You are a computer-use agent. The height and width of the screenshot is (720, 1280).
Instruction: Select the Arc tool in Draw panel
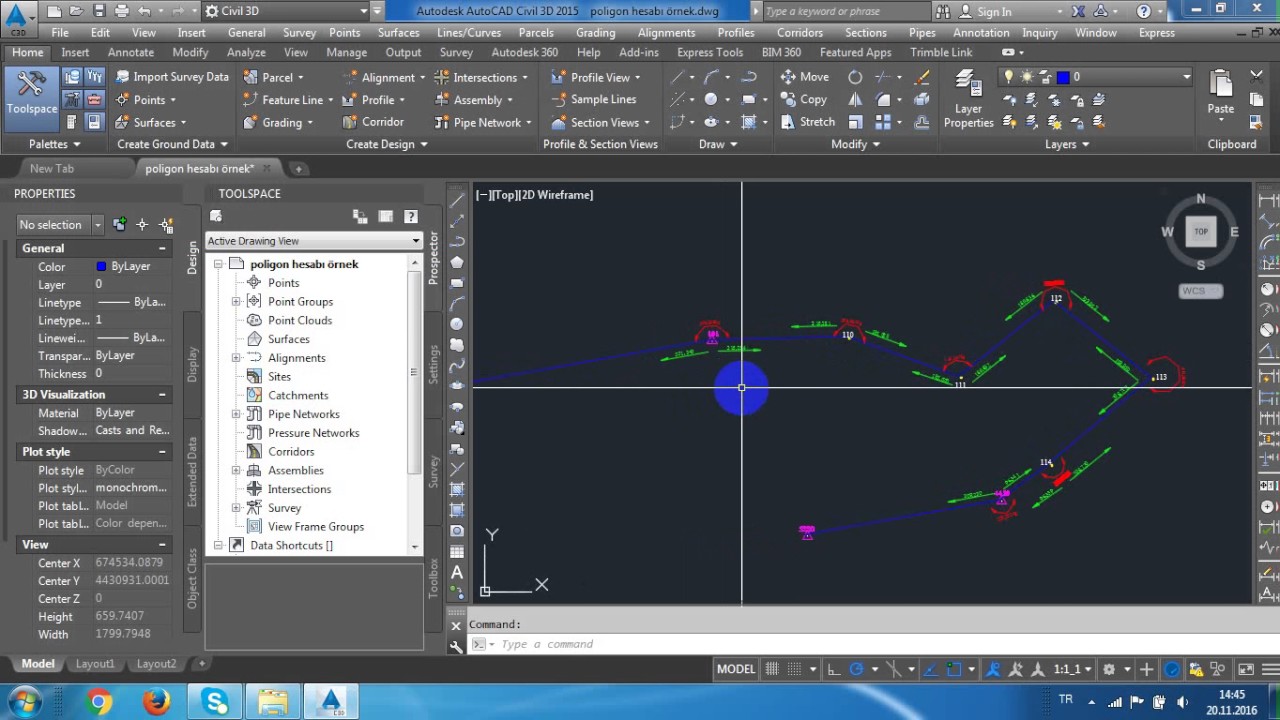pos(711,77)
